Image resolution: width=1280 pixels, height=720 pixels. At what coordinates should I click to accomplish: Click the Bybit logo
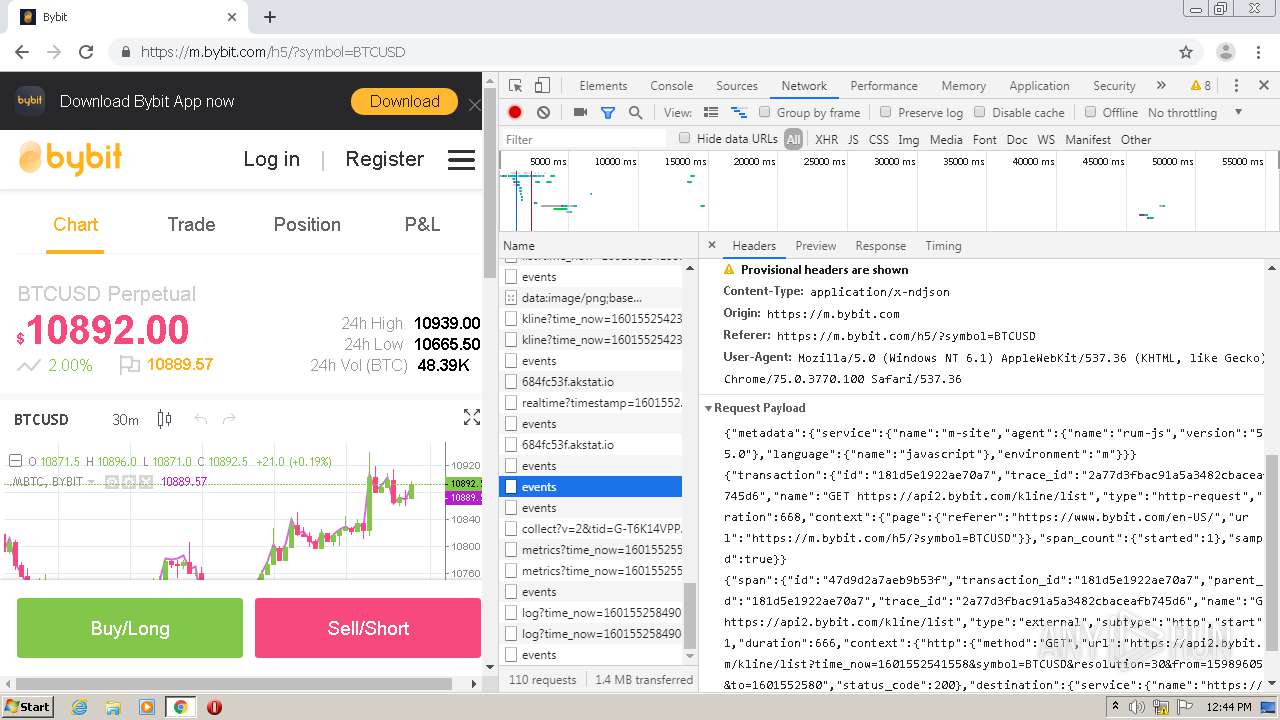tap(71, 158)
